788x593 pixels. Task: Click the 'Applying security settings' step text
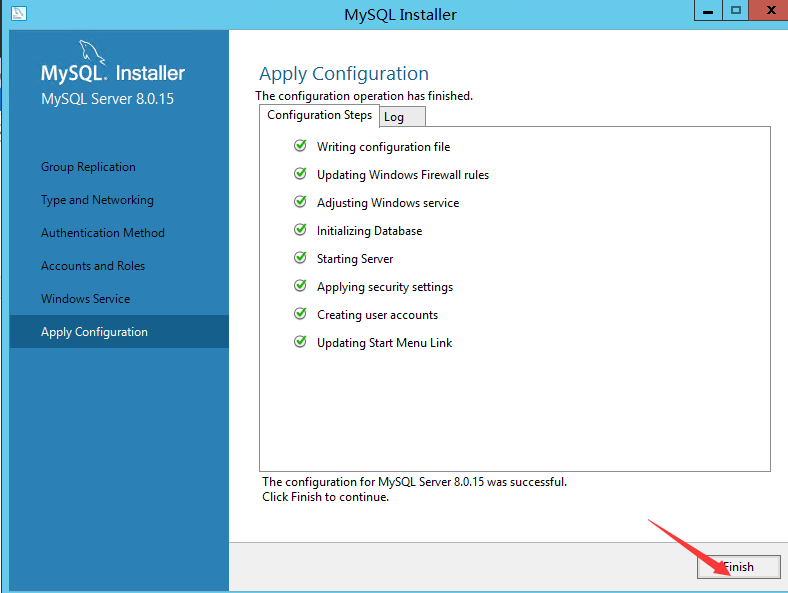(x=385, y=287)
